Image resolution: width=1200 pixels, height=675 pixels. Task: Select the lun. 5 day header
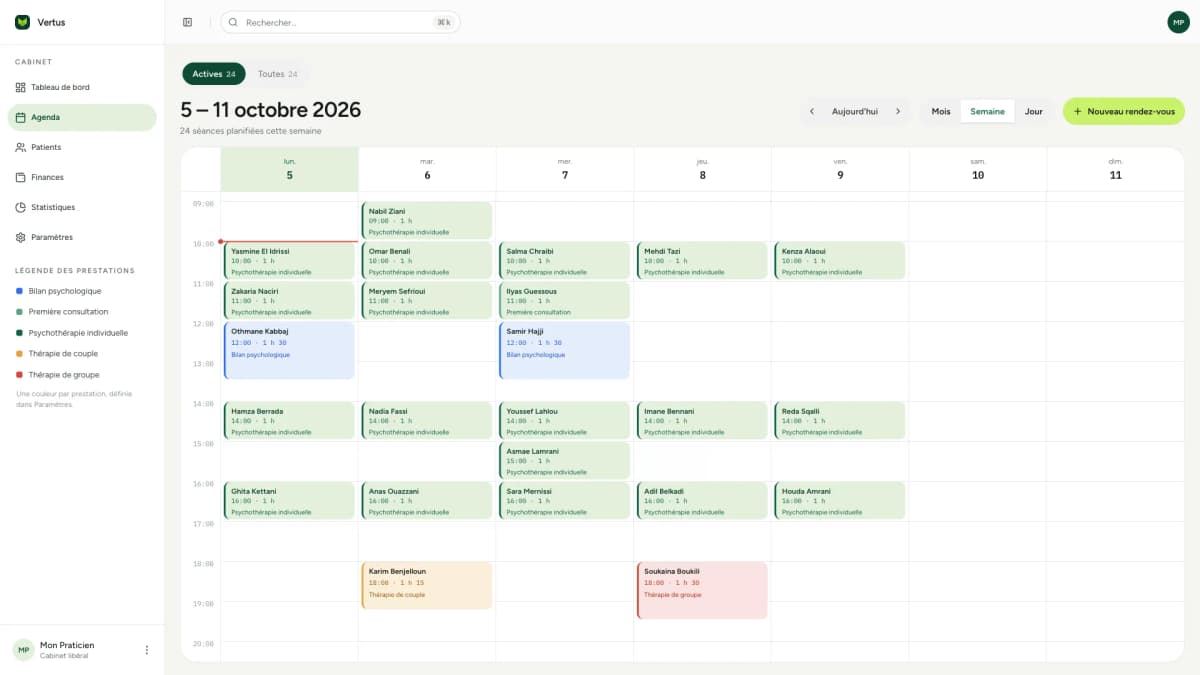click(290, 169)
